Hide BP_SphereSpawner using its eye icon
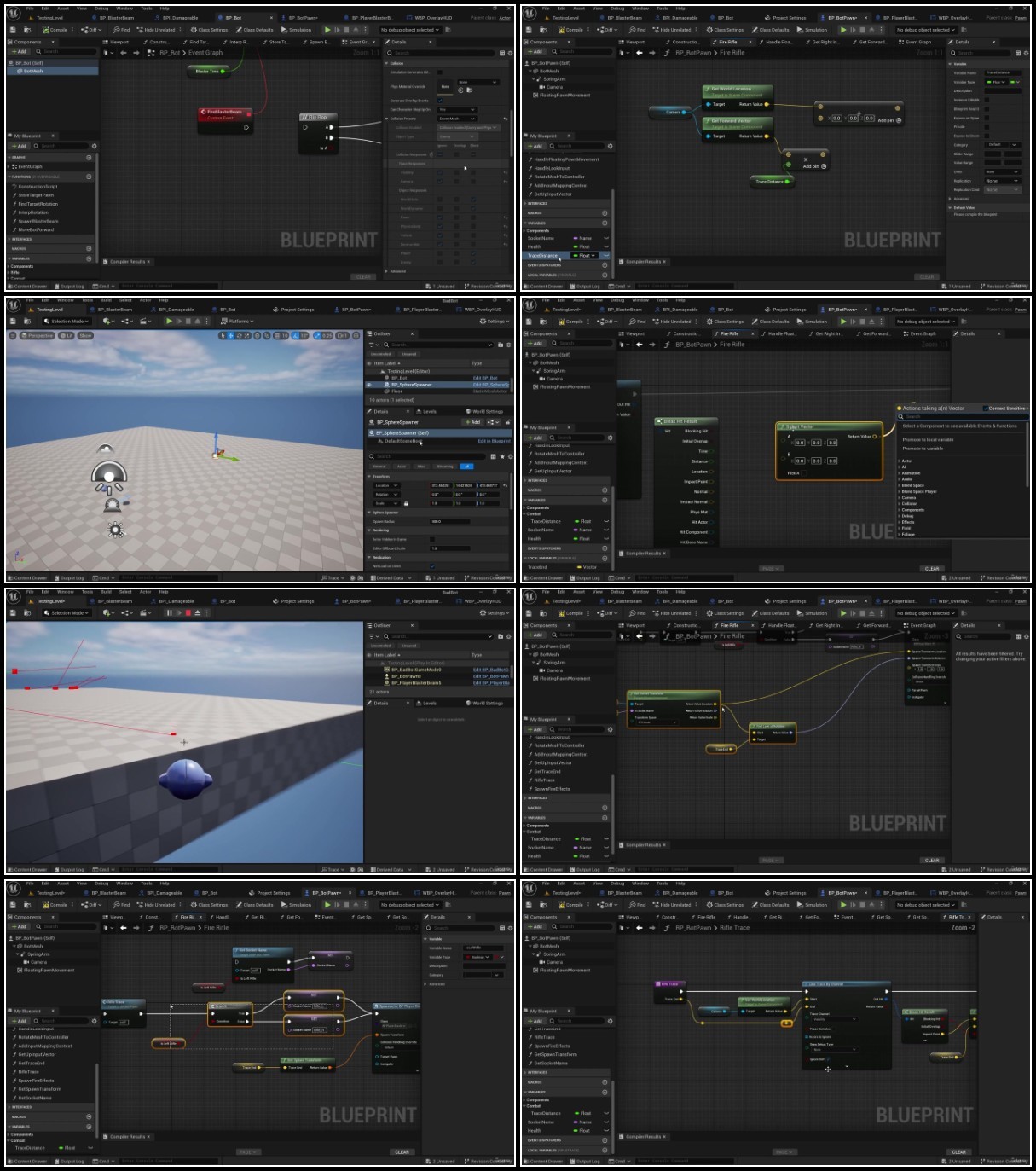The width and height of the screenshot is (1036, 1171). (369, 385)
